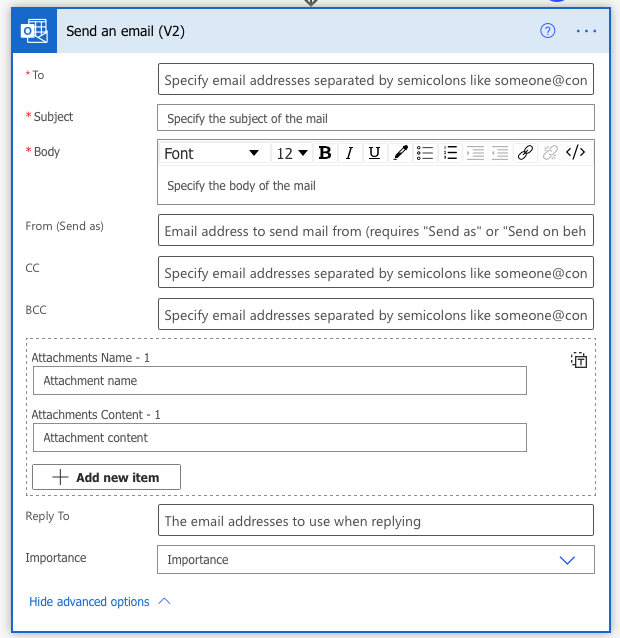620x638 pixels.
Task: Toggle italic formatting in body toolbar
Action: [349, 153]
